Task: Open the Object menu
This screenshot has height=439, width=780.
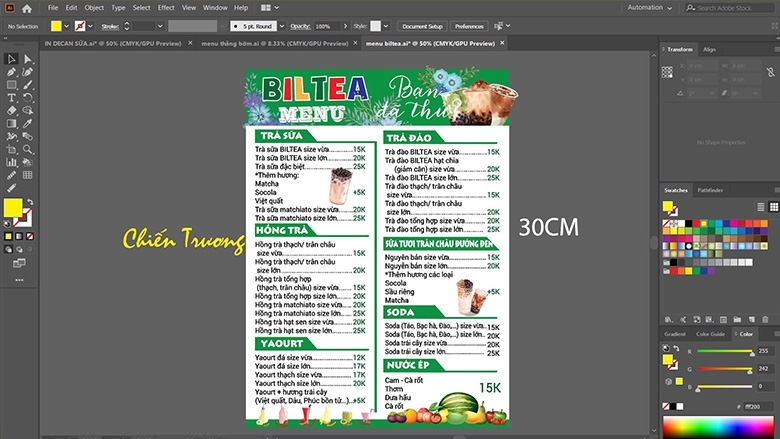Action: (x=94, y=8)
